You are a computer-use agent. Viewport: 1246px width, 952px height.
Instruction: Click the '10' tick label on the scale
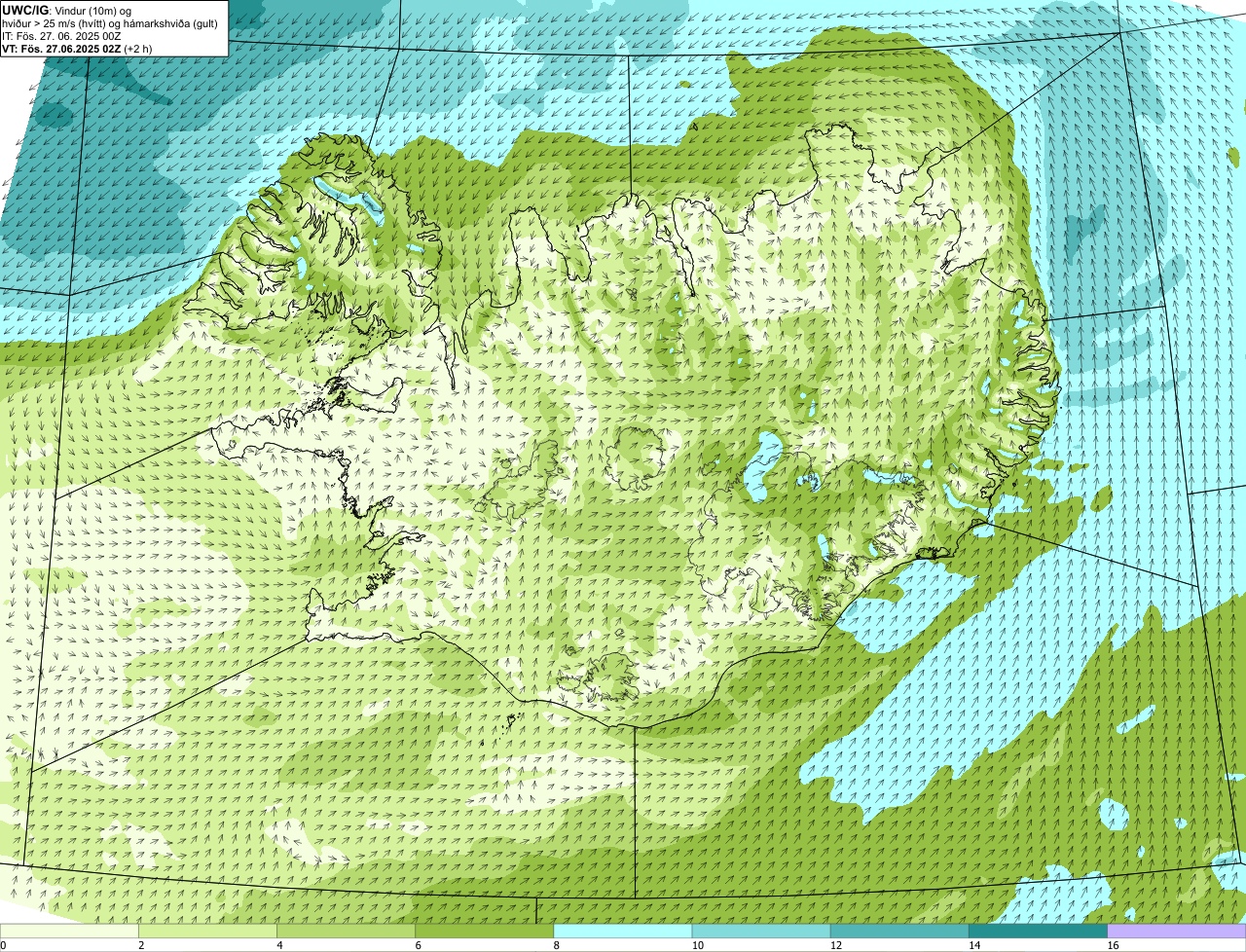pyautogui.click(x=697, y=945)
